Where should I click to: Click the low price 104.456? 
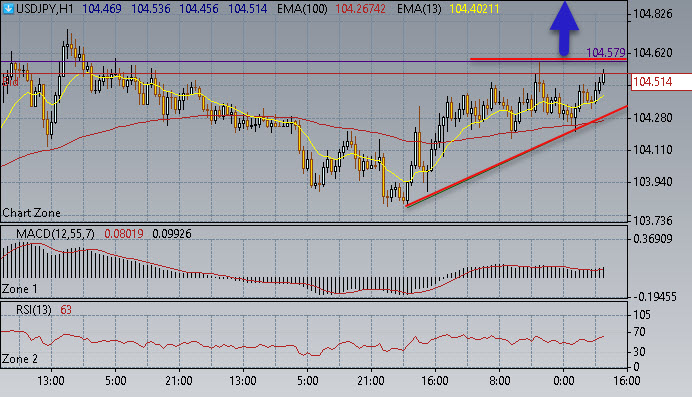199,9
